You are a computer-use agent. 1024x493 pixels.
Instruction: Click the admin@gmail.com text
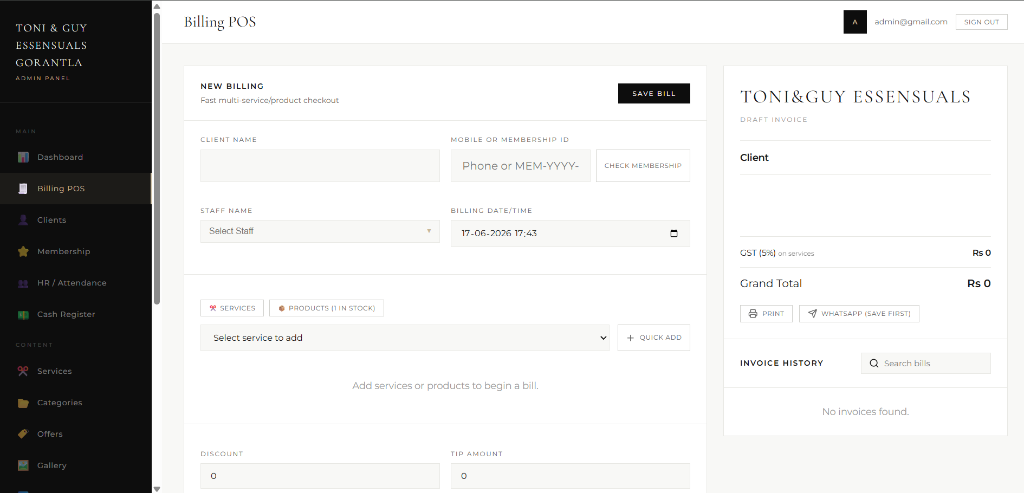[910, 22]
